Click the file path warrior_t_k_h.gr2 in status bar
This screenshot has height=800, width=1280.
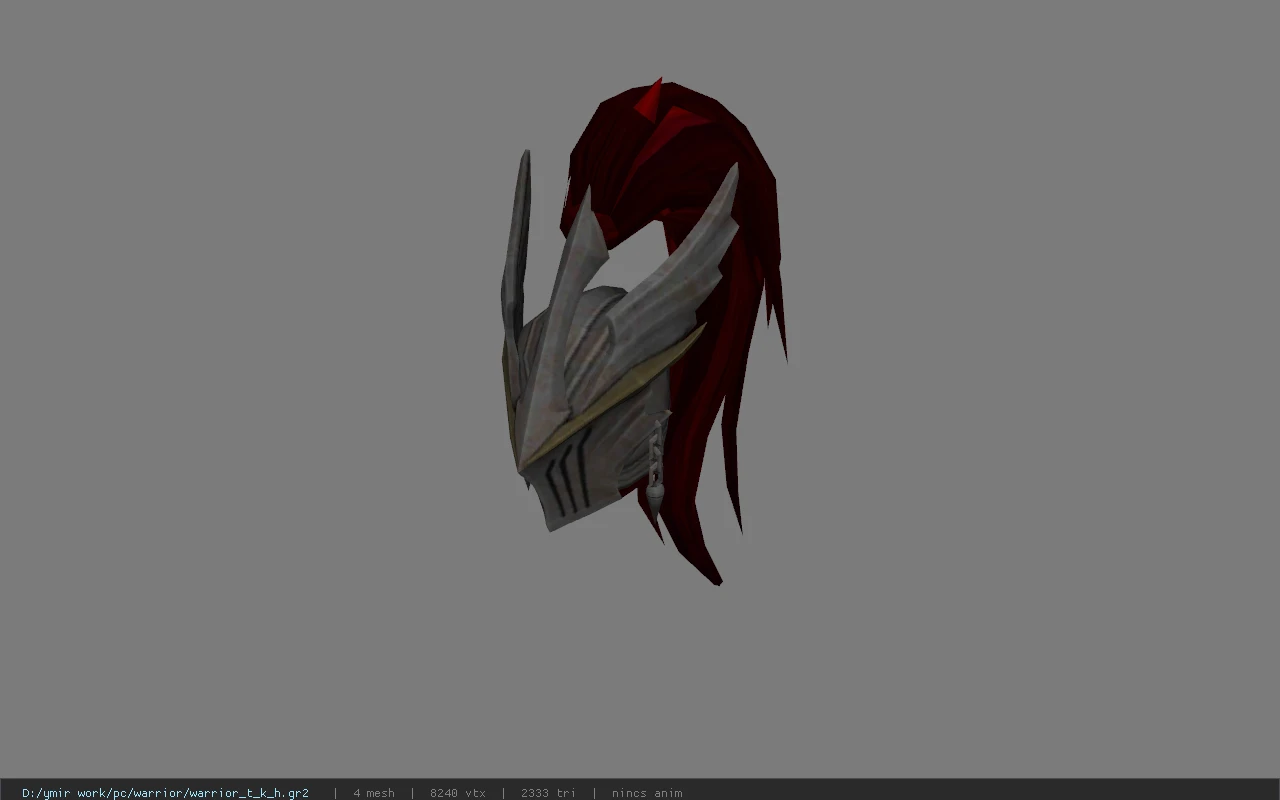pyautogui.click(x=165, y=793)
